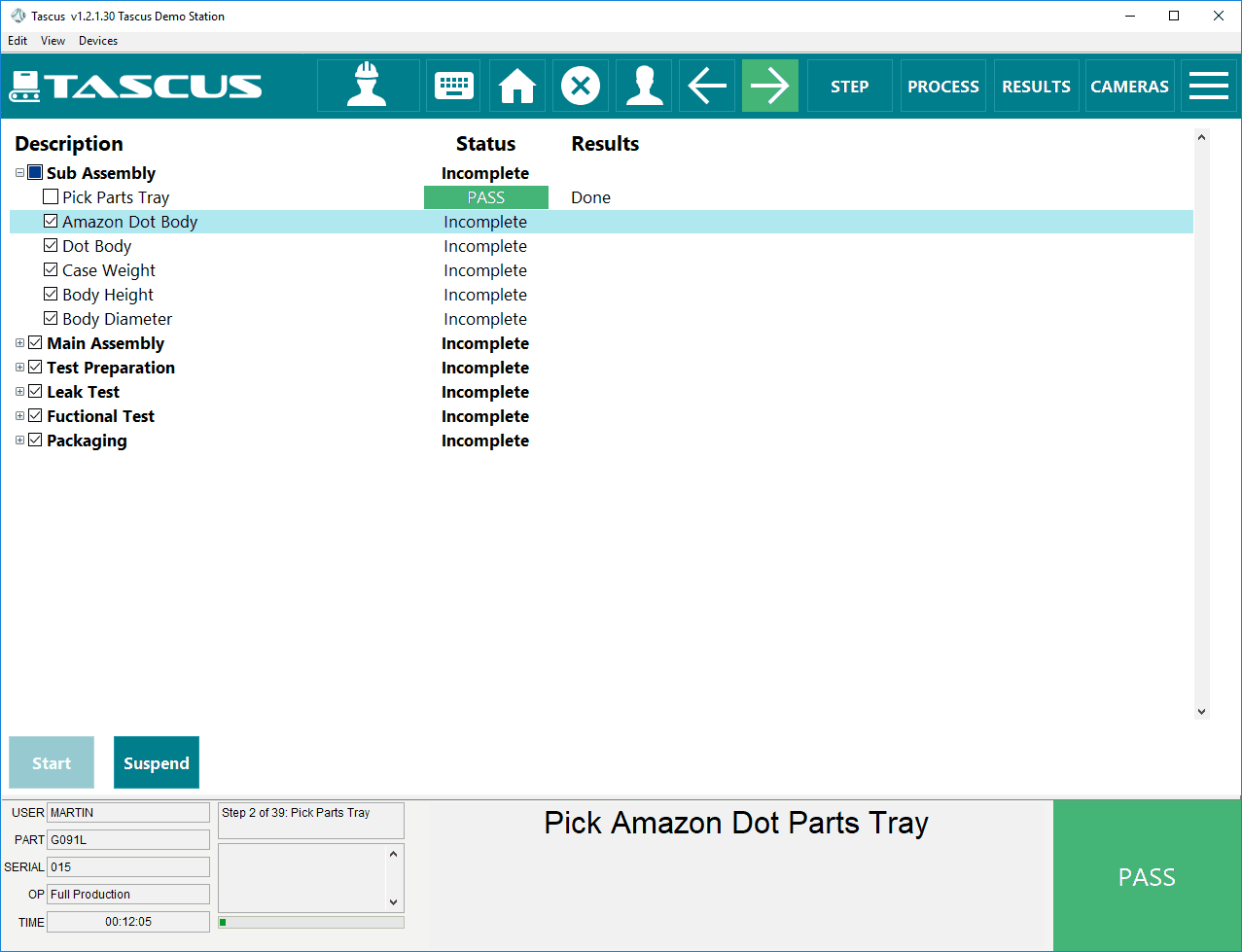Click Pick Amazon Dot Parts Tray instruction
1242x952 pixels.
pyautogui.click(x=736, y=824)
